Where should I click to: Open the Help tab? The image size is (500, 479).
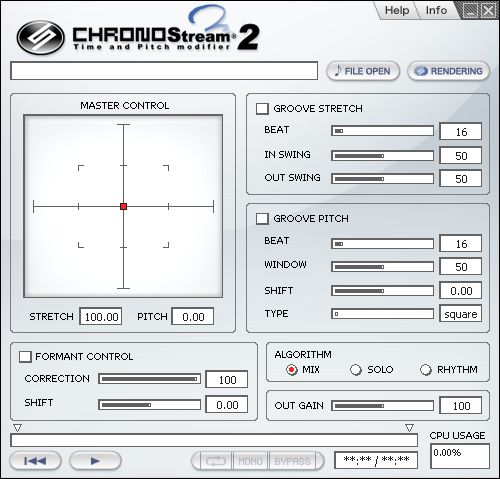(397, 10)
